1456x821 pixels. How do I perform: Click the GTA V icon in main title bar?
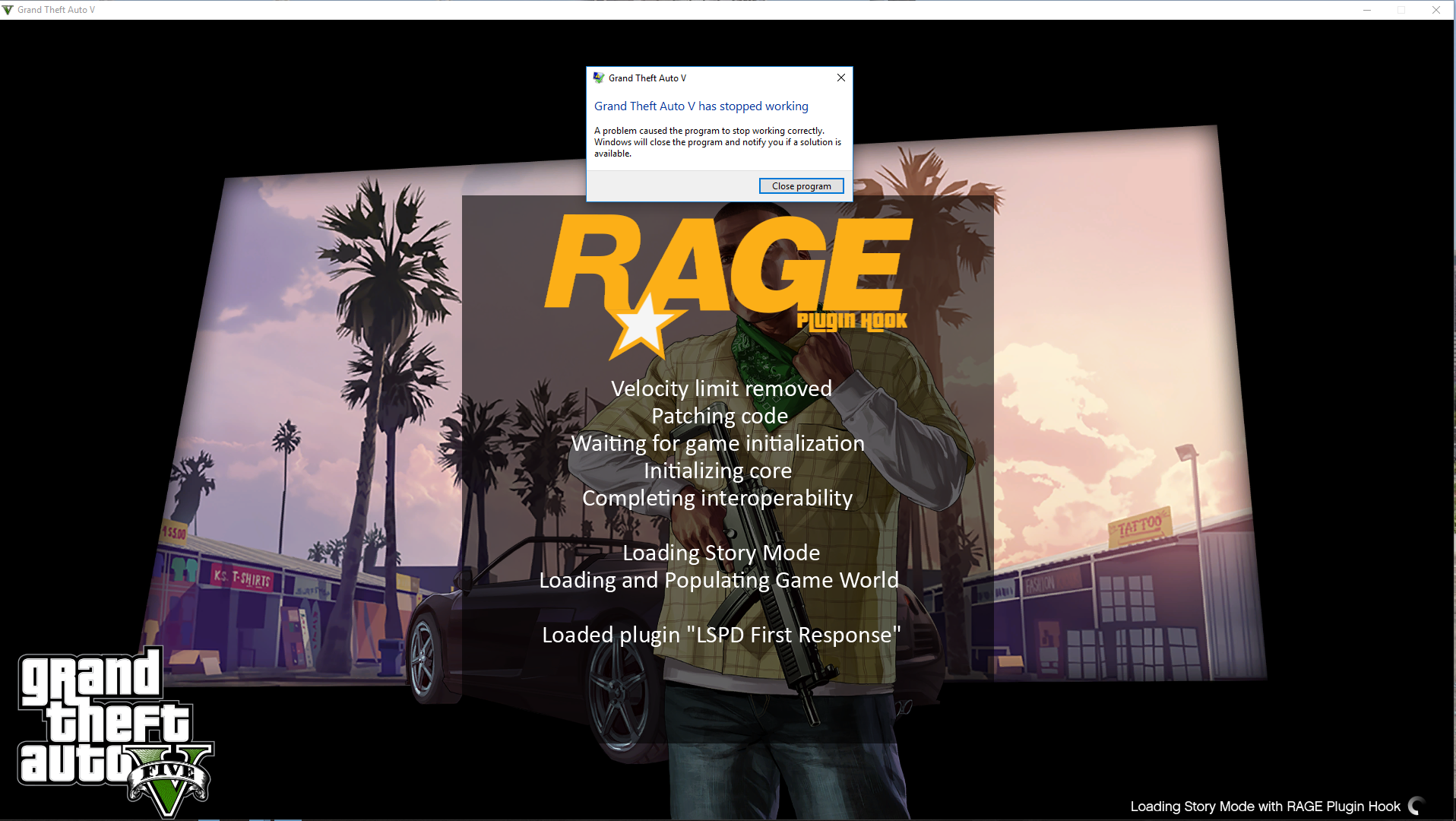(x=8, y=10)
